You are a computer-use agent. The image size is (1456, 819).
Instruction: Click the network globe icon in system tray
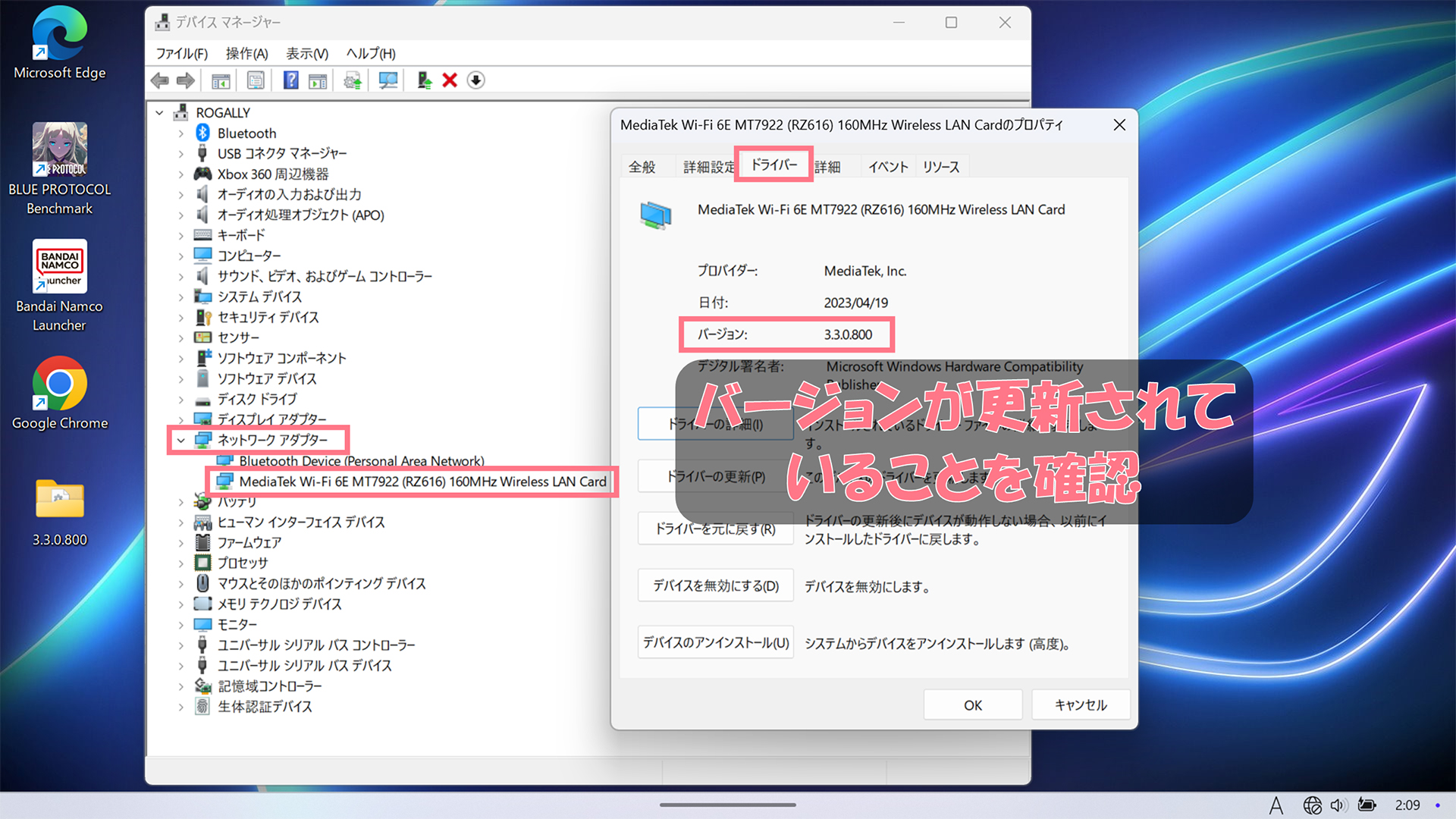click(x=1312, y=805)
